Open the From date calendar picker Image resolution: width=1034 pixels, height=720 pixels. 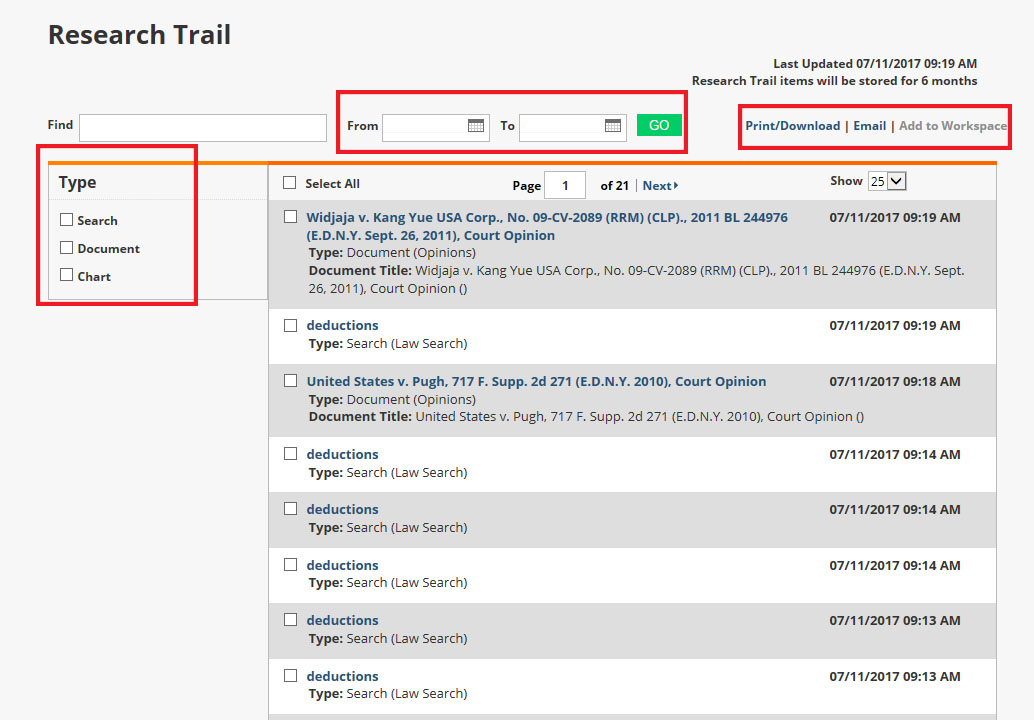[476, 126]
